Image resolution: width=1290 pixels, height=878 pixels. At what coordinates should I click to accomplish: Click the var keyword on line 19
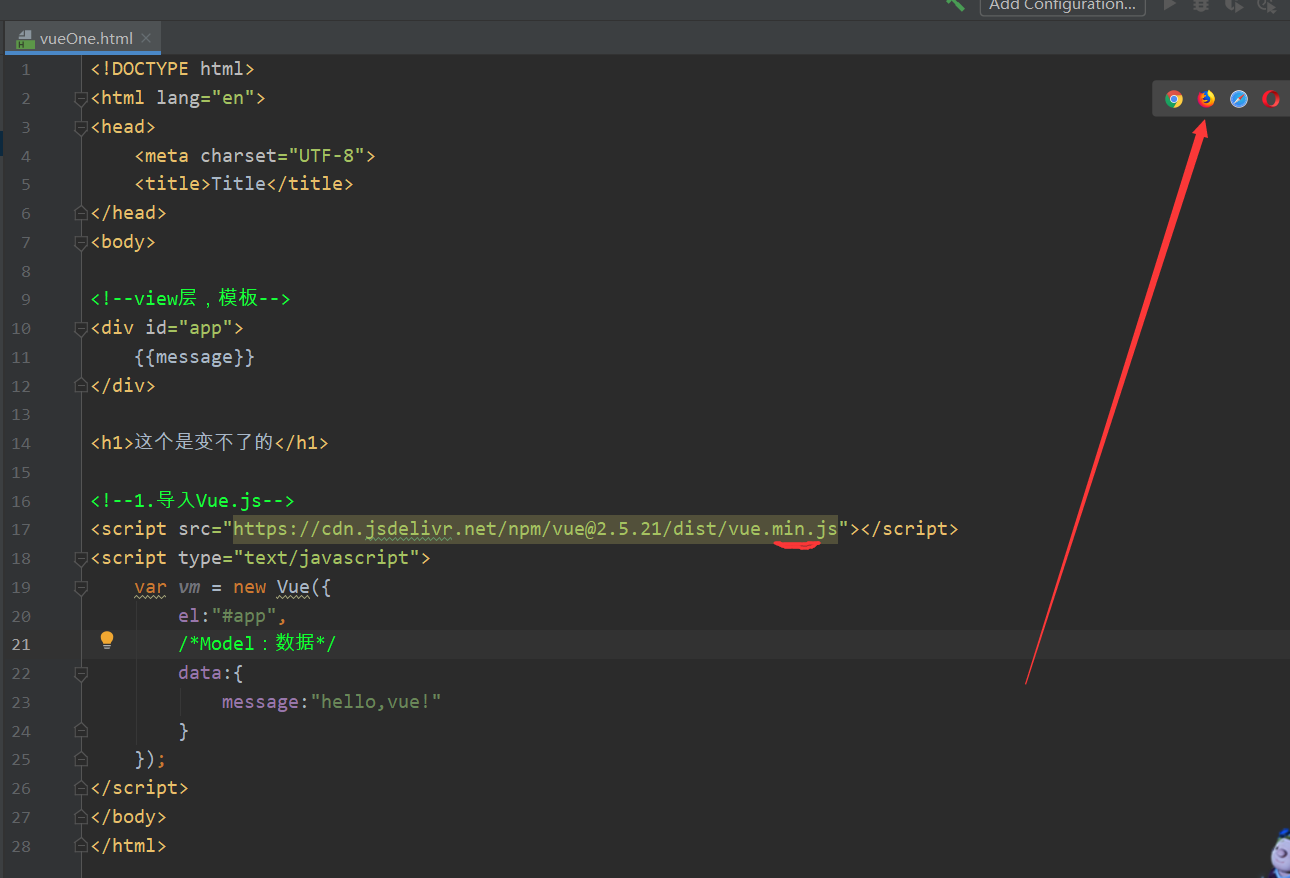coord(151,587)
